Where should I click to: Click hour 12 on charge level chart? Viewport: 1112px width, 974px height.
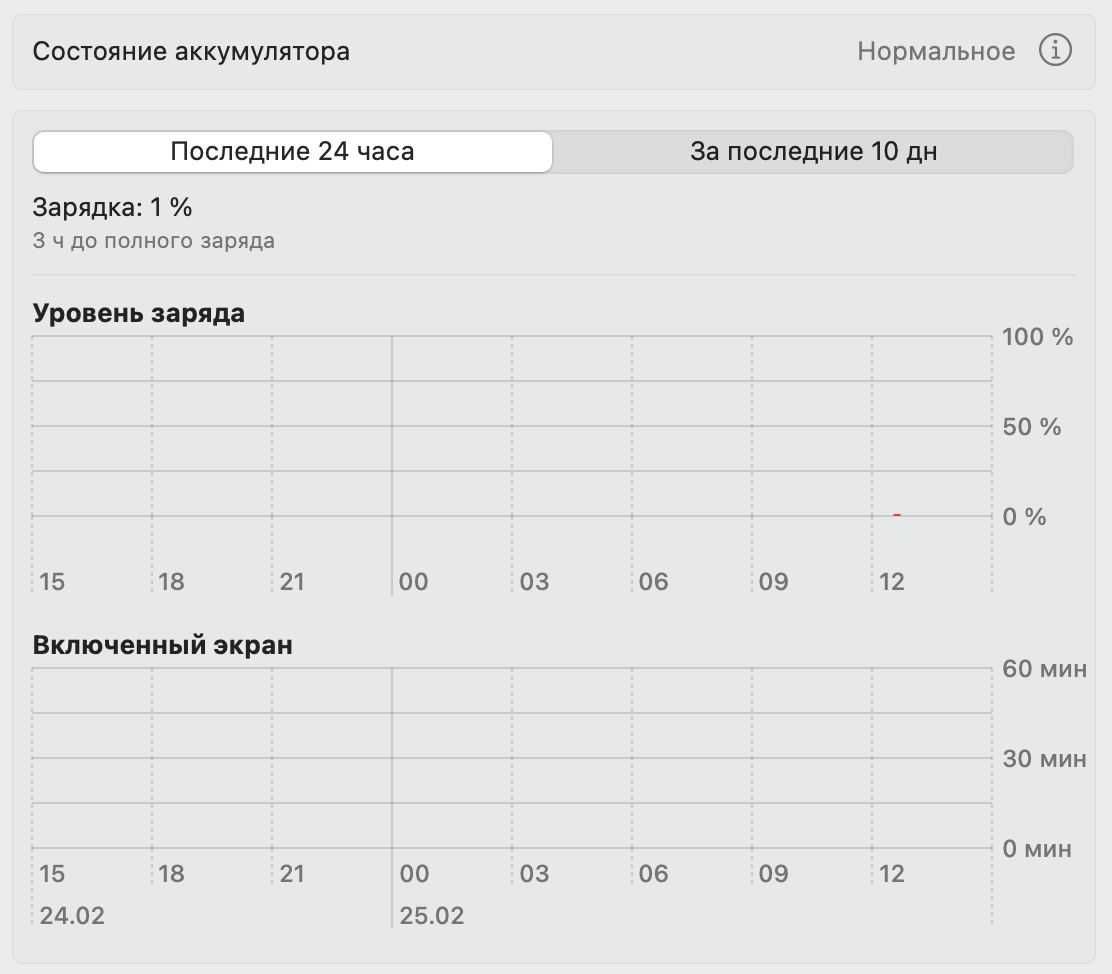pyautogui.click(x=891, y=582)
